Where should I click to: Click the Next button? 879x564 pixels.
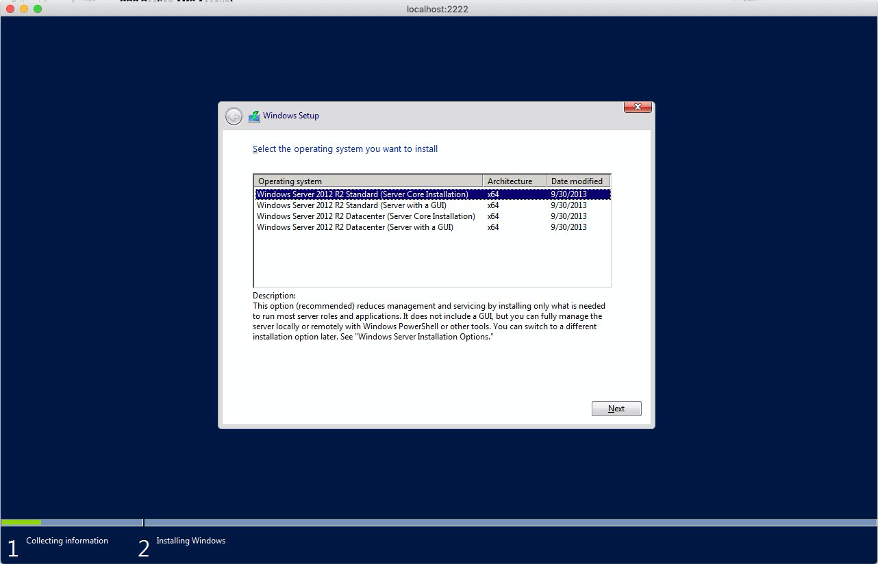coord(616,409)
